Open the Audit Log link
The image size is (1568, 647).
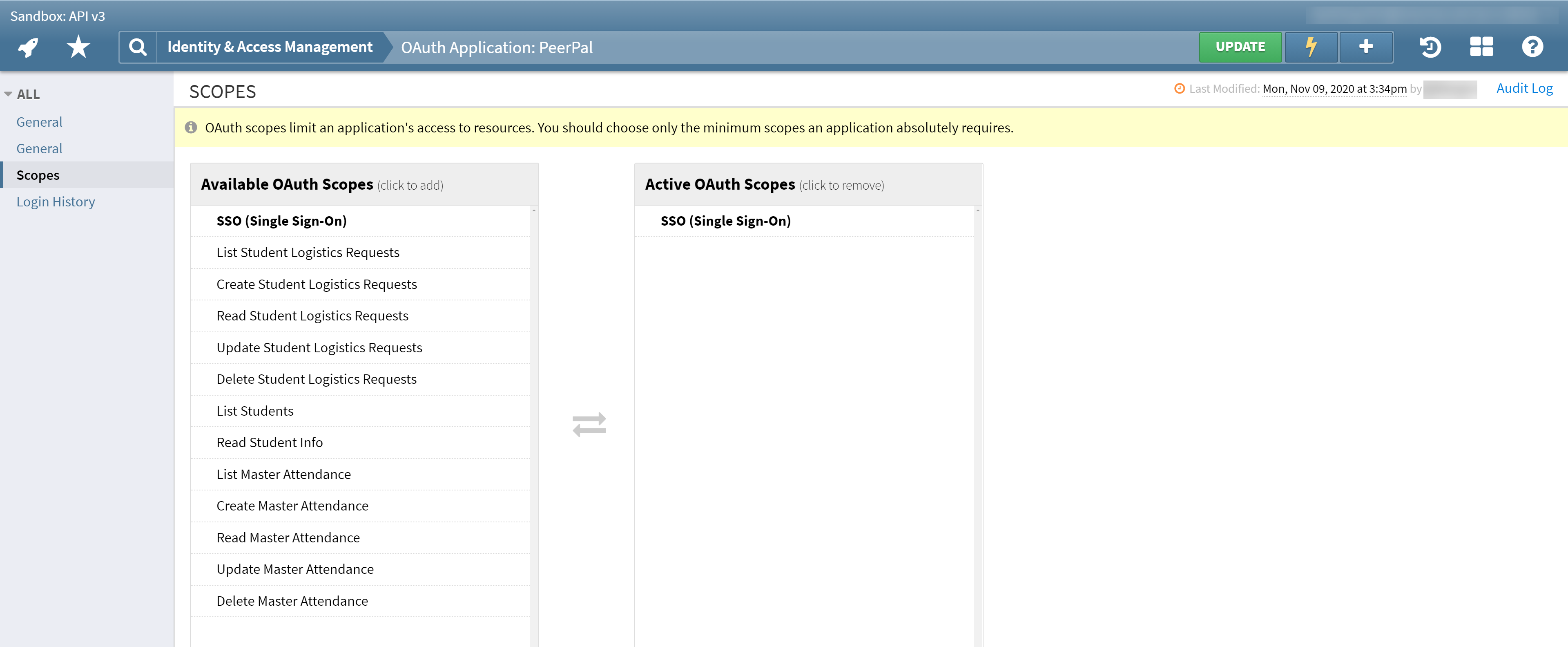[1524, 88]
